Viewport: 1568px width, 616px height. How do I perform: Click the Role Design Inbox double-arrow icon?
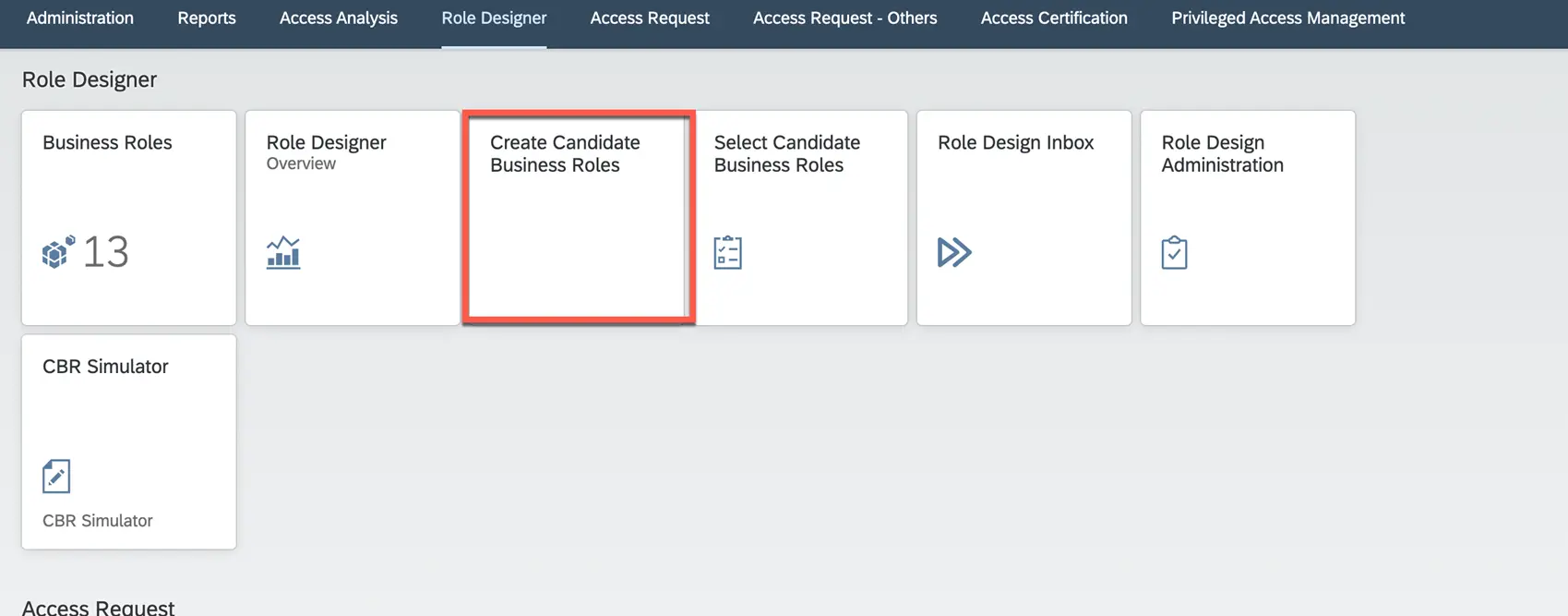pos(954,252)
